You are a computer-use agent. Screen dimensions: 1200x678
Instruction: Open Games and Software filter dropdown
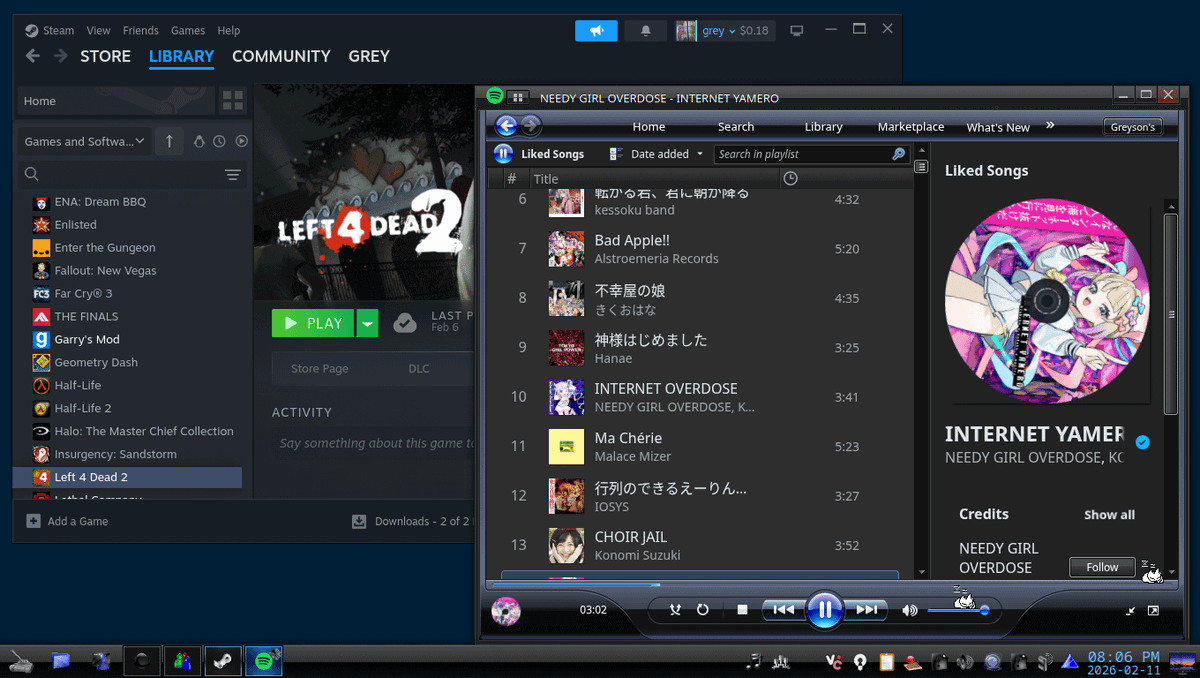83,141
